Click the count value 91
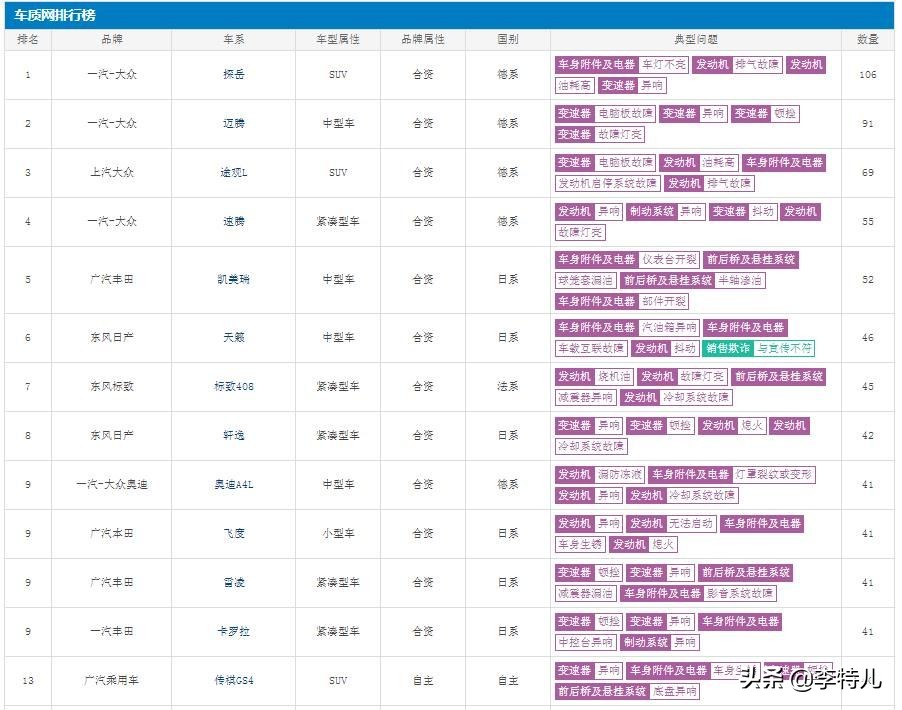Screen dimensions: 902x710 point(867,123)
